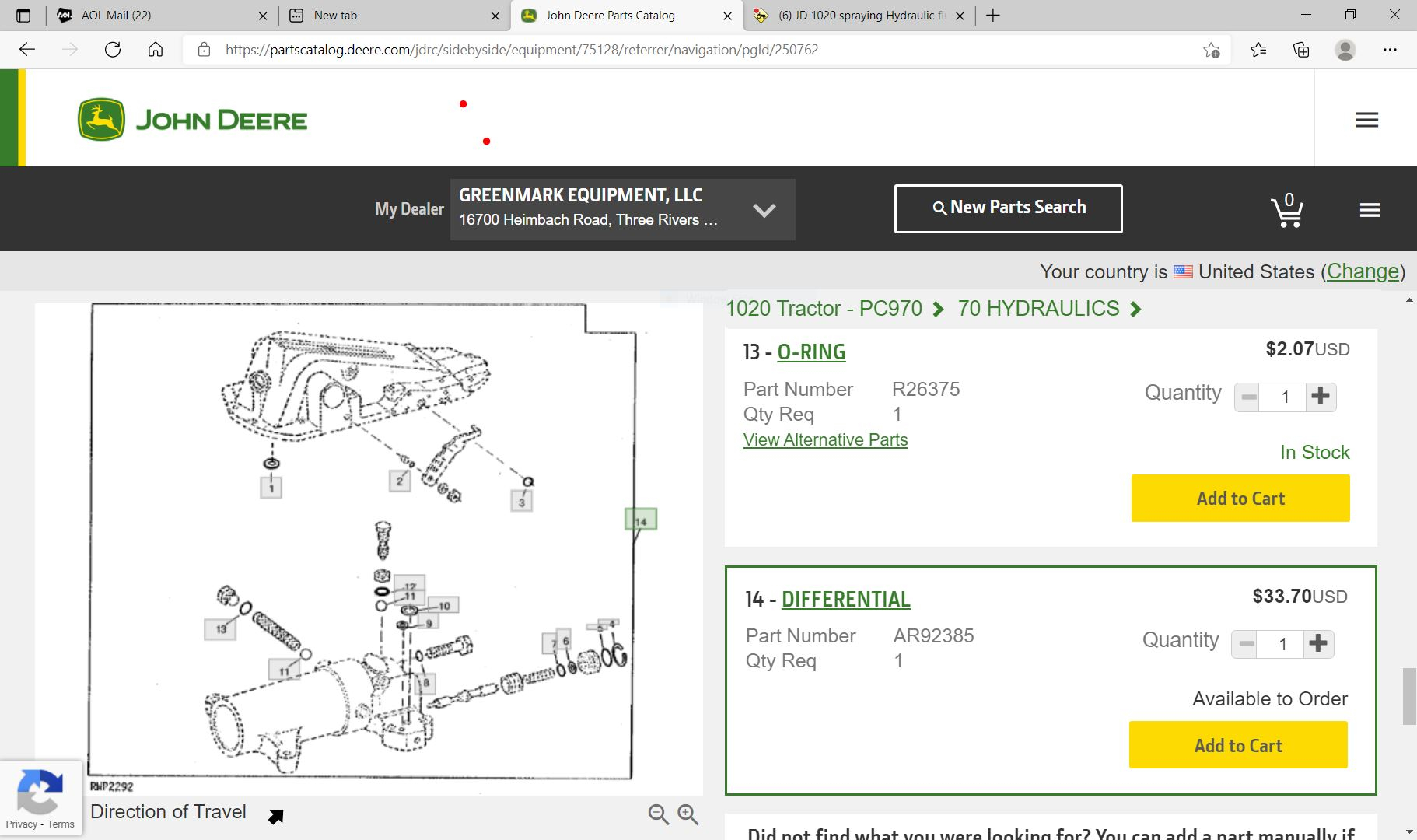Open 1020 Tractor - PC970 breadcrumb
Image resolution: width=1417 pixels, height=840 pixels.
[824, 309]
